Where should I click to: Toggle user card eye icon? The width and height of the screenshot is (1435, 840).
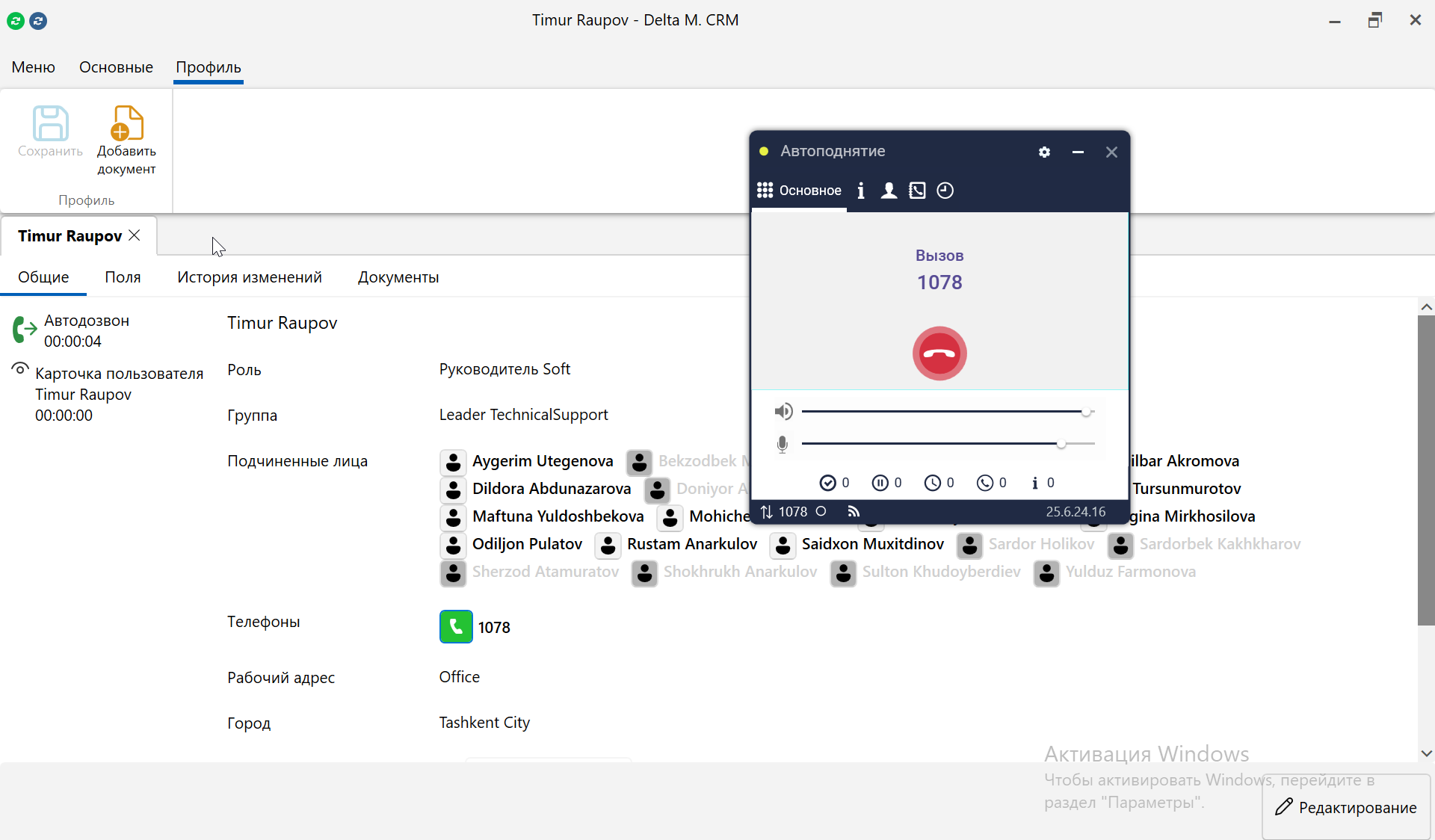[x=20, y=369]
